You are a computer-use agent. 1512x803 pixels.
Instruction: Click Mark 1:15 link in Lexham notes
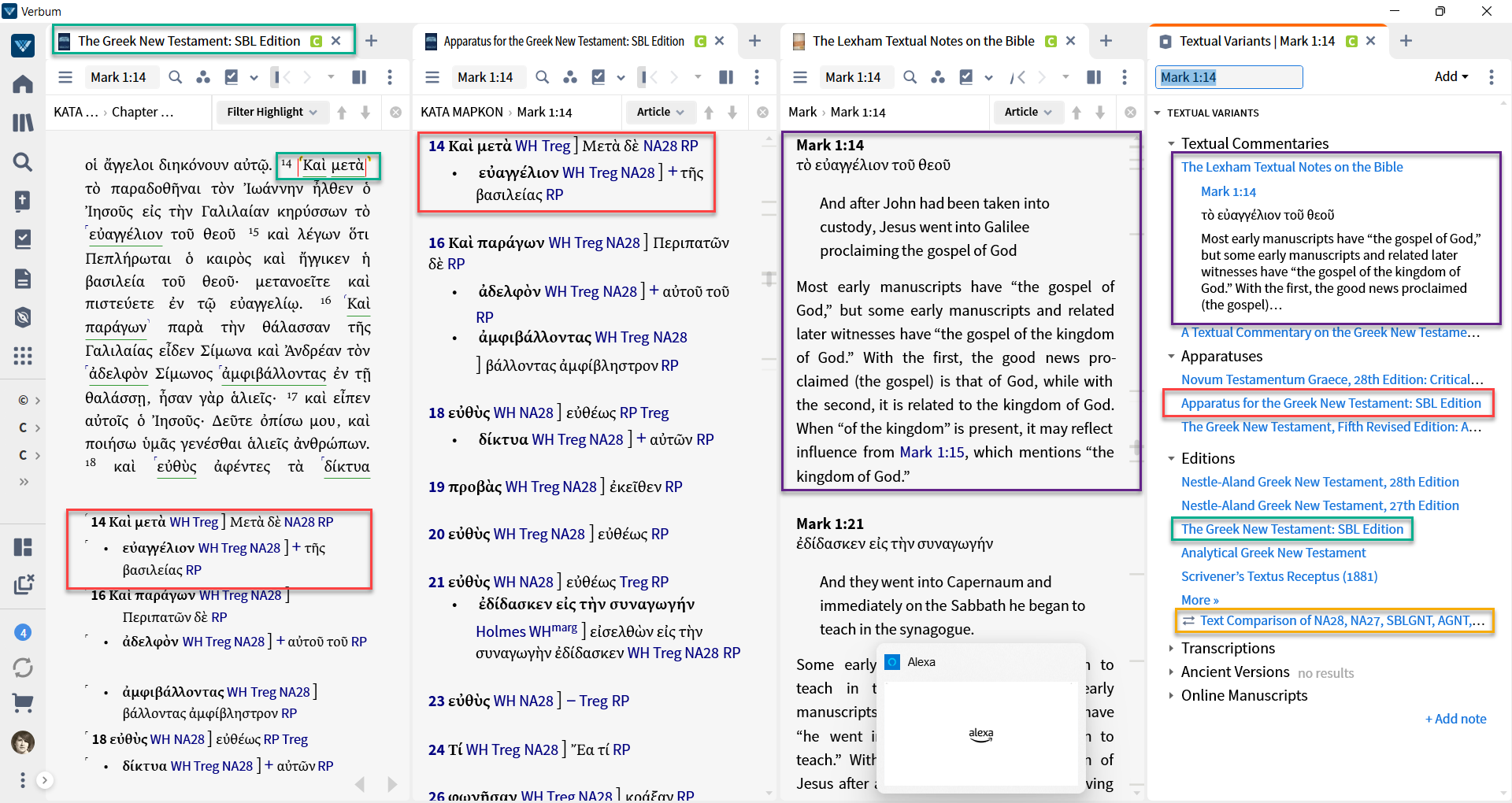[x=932, y=452]
